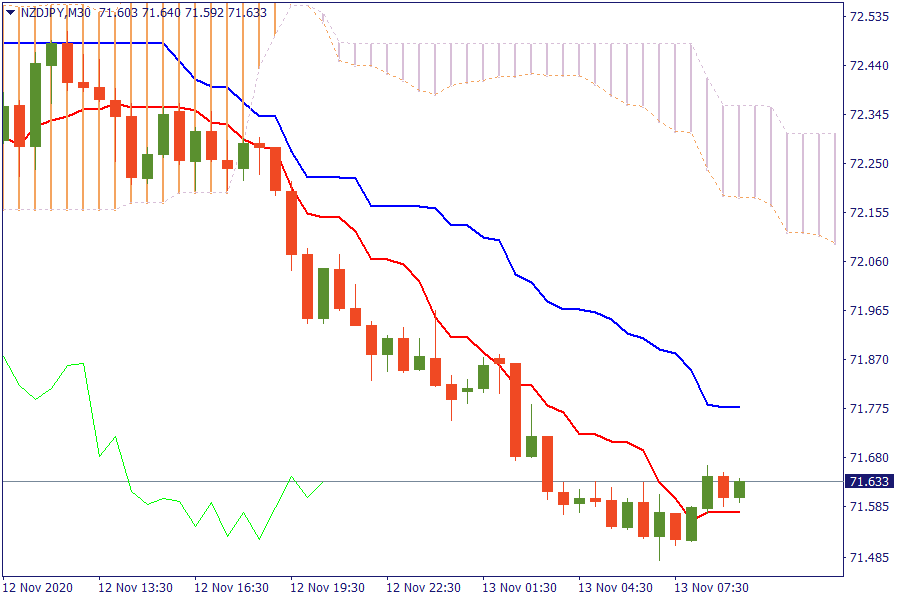This screenshot has height=600, width=900.
Task: Click the 12 Nov 2020 date label
Action: (x=38, y=587)
